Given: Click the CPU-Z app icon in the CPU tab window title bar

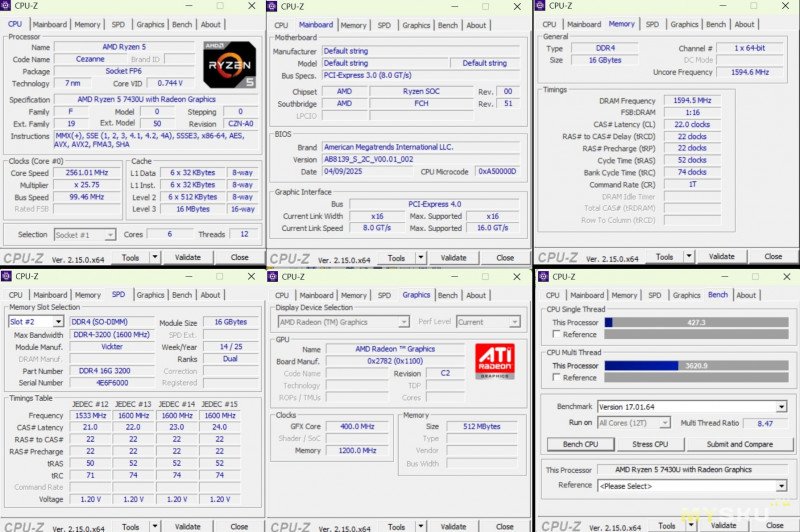Looking at the screenshot, I should click(6, 6).
